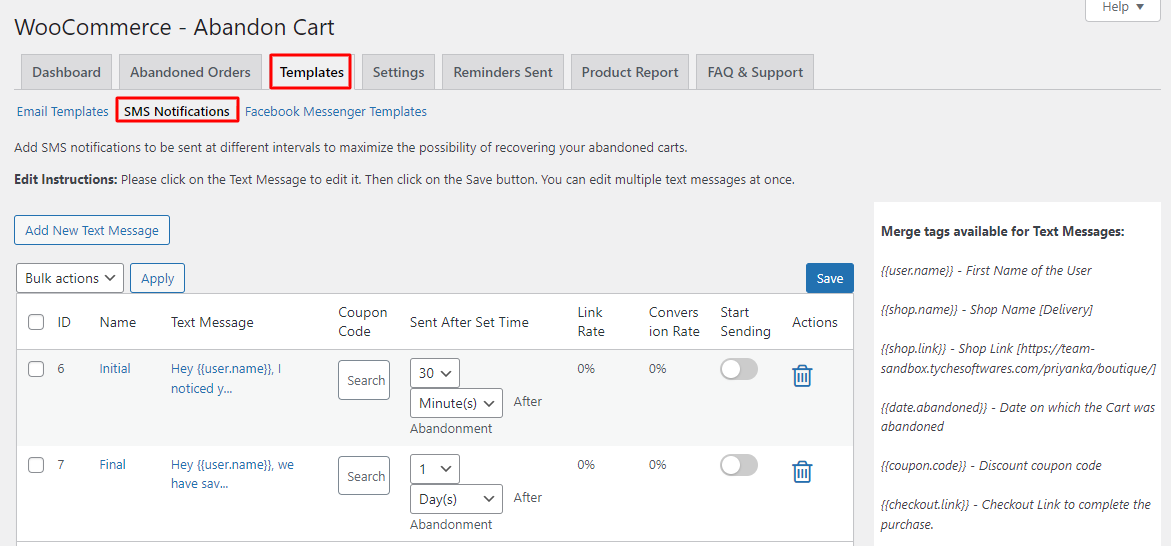Check the select-all checkbox in table header
This screenshot has height=546, width=1171.
pos(36,322)
